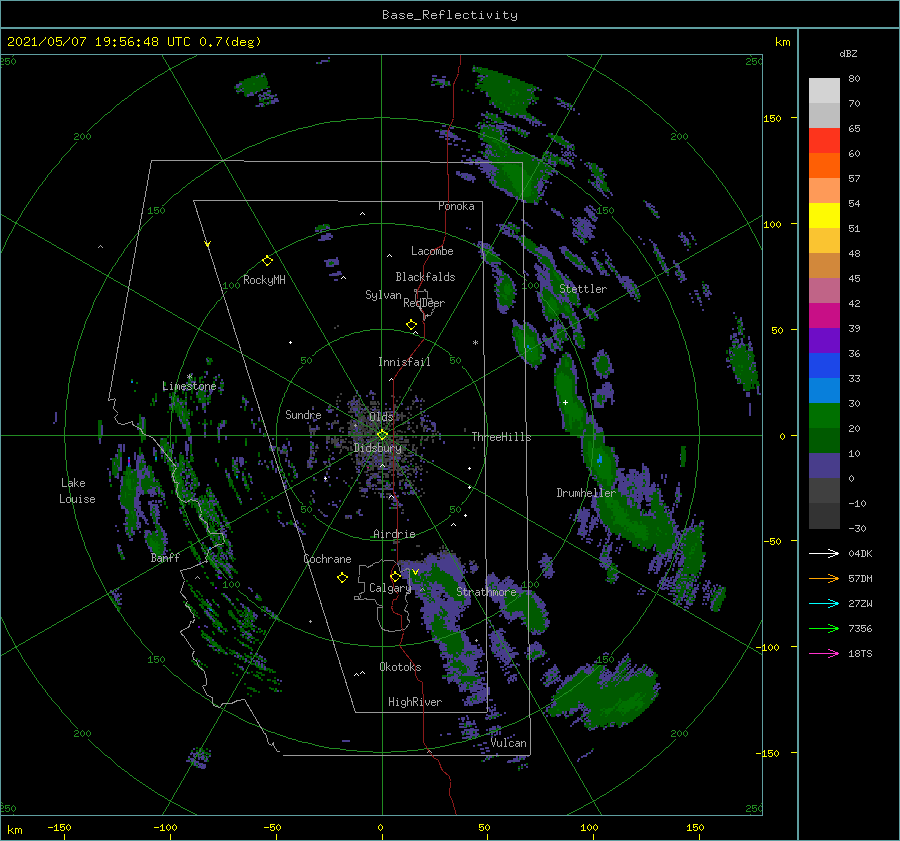Click the HighRiver label
The width and height of the screenshot is (900, 841).
pyautogui.click(x=415, y=702)
